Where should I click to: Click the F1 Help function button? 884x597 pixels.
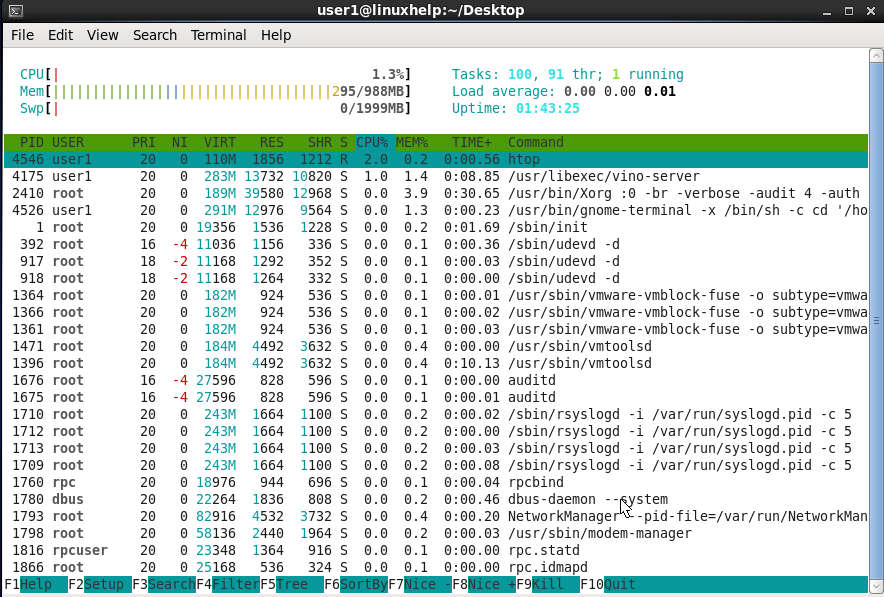click(x=36, y=584)
